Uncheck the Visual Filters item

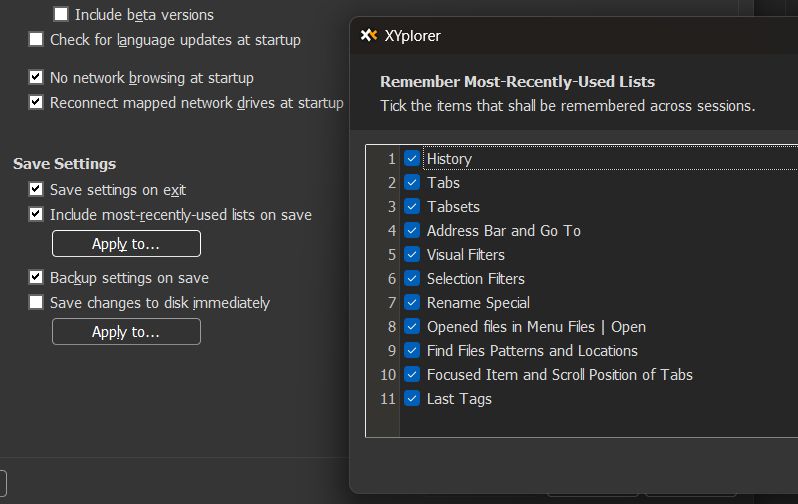pos(412,254)
